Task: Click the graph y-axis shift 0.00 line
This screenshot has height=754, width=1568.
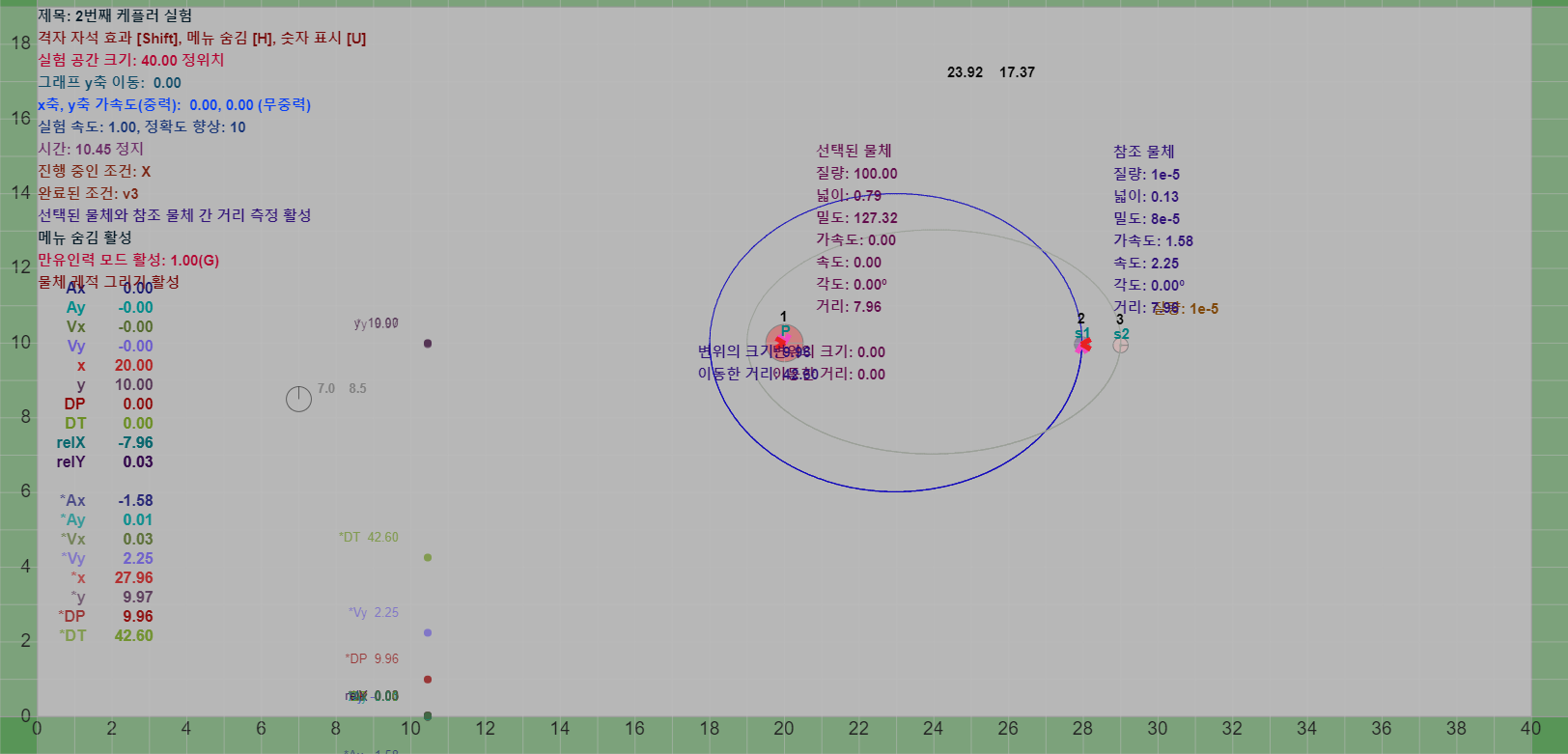Action: 109,82
